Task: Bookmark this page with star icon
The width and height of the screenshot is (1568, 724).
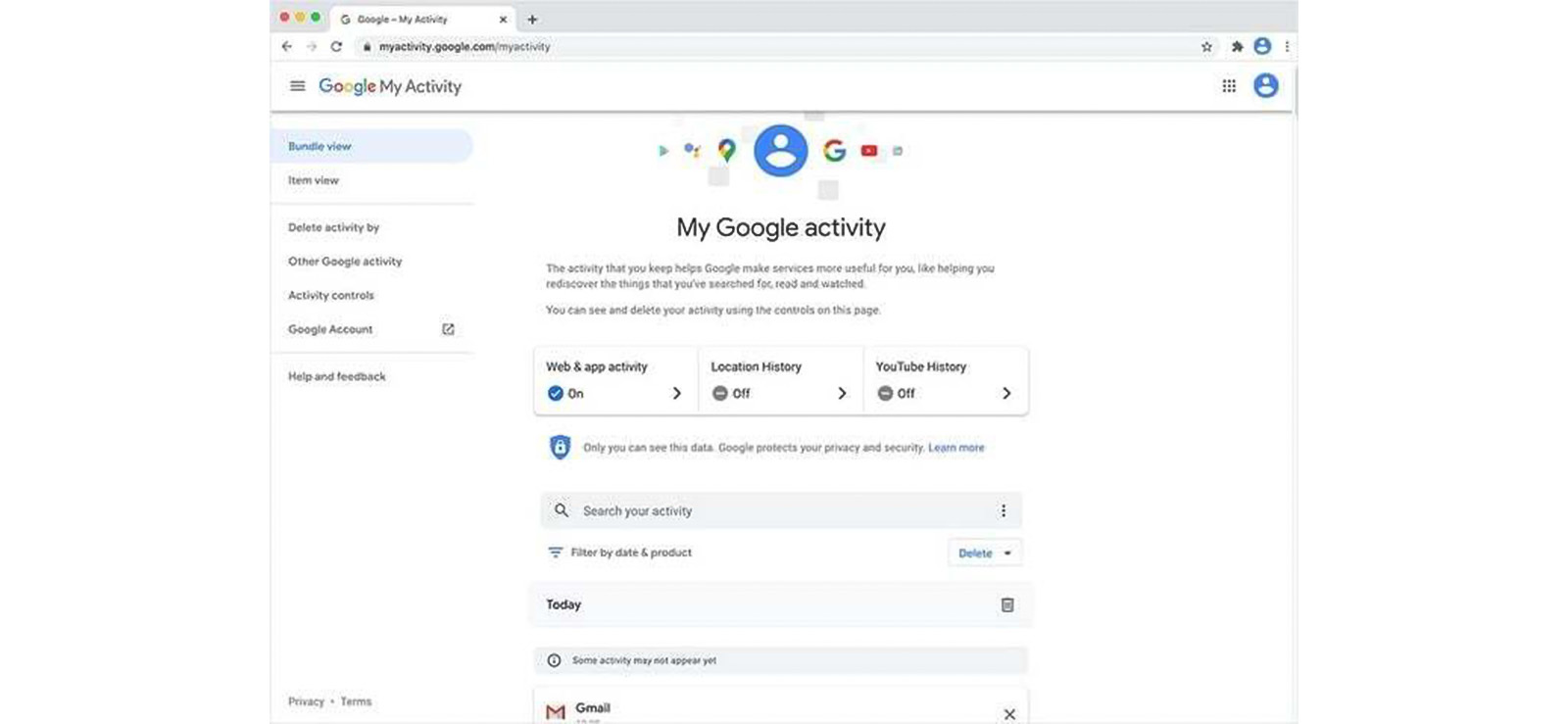Action: (1206, 46)
